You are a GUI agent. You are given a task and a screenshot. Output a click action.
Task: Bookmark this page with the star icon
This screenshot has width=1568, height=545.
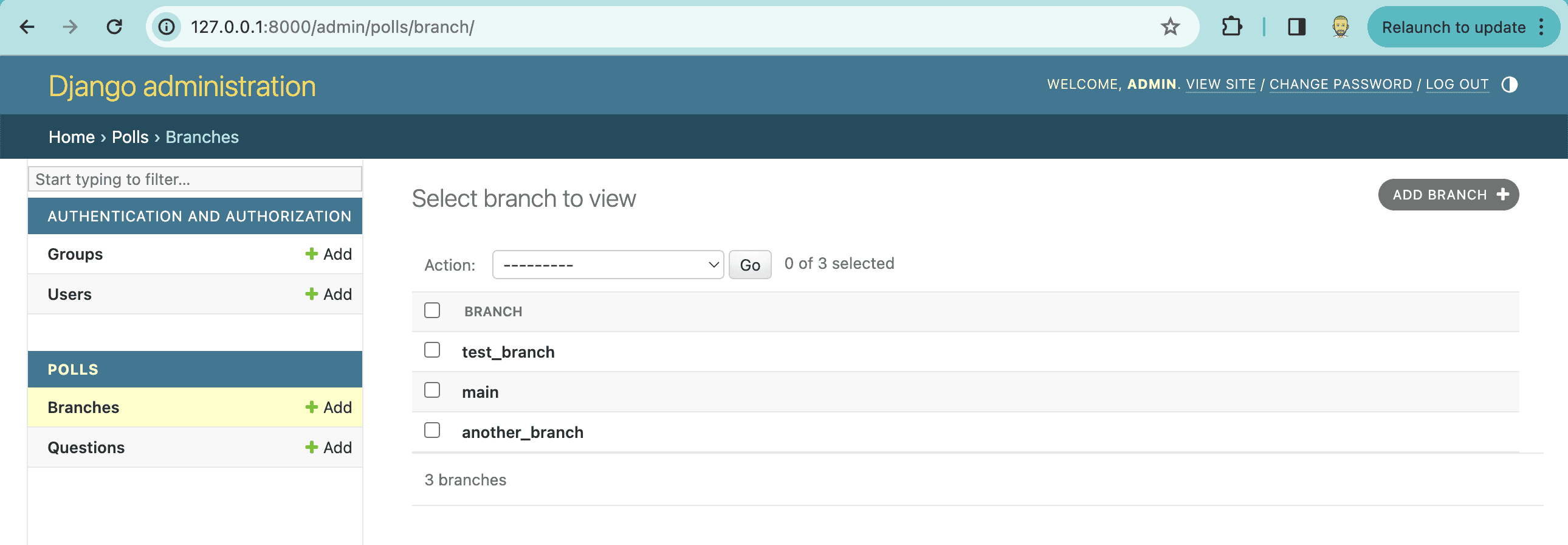point(1169,27)
